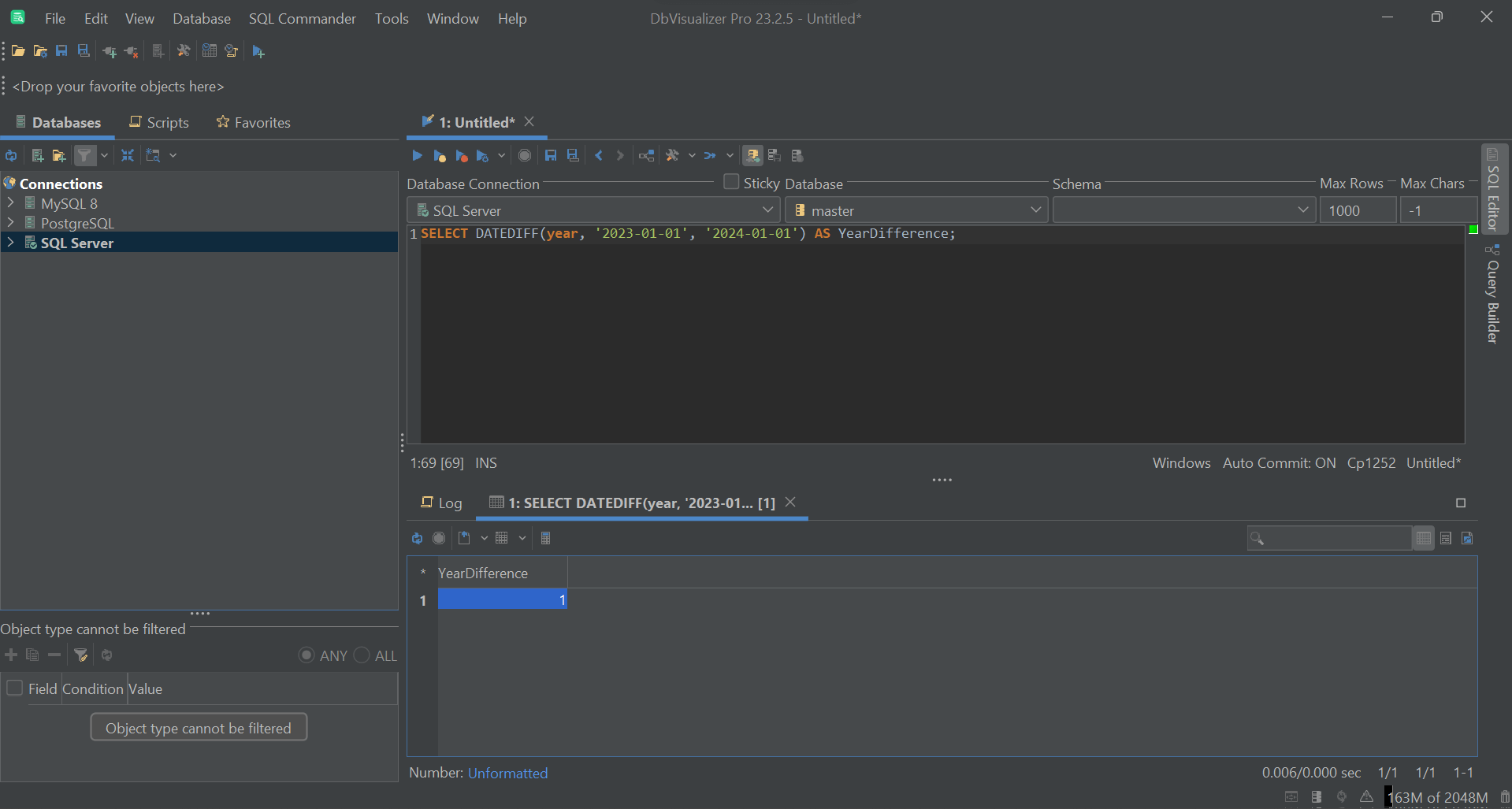This screenshot has height=809, width=1512.
Task: Open the master Database dropdown
Action: click(x=1035, y=210)
